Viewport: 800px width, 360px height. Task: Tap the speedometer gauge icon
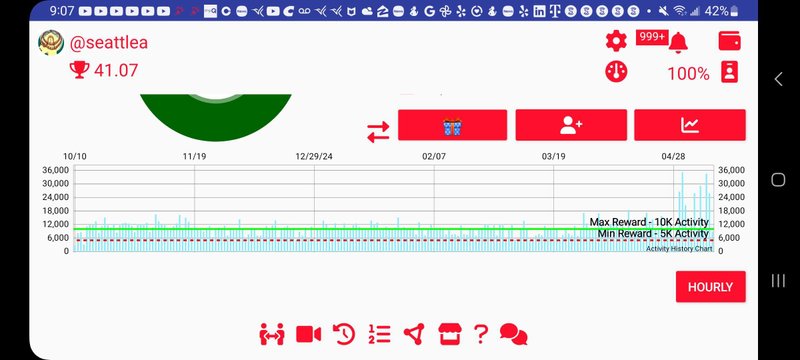[x=616, y=72]
